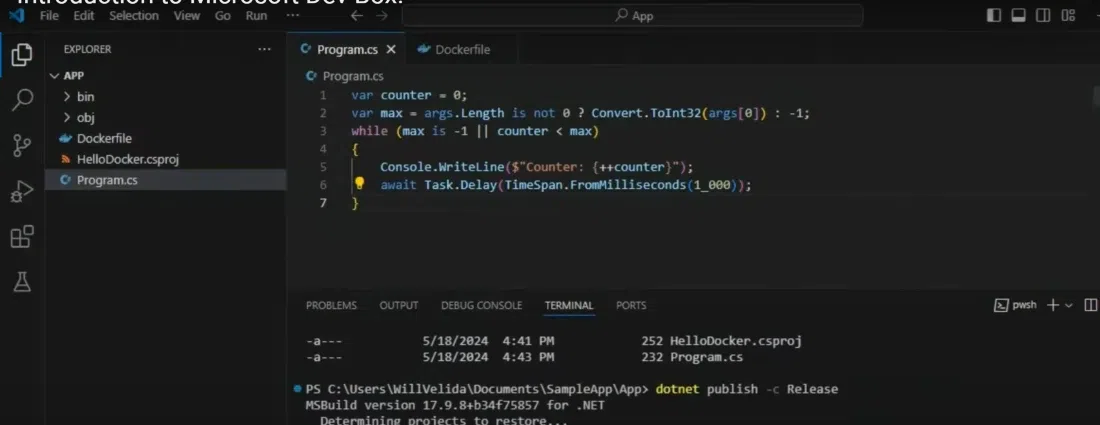This screenshot has width=1100, height=425.
Task: Click Task.Delay in line 6
Action: click(460, 185)
